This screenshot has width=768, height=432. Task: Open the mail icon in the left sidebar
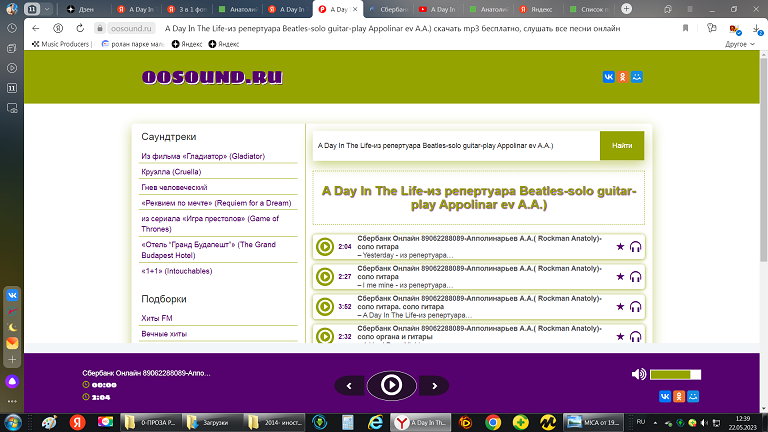12,343
